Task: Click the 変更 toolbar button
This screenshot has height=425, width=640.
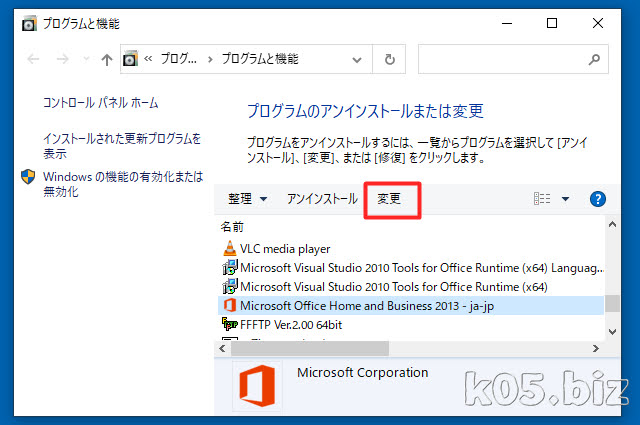Action: pos(389,199)
